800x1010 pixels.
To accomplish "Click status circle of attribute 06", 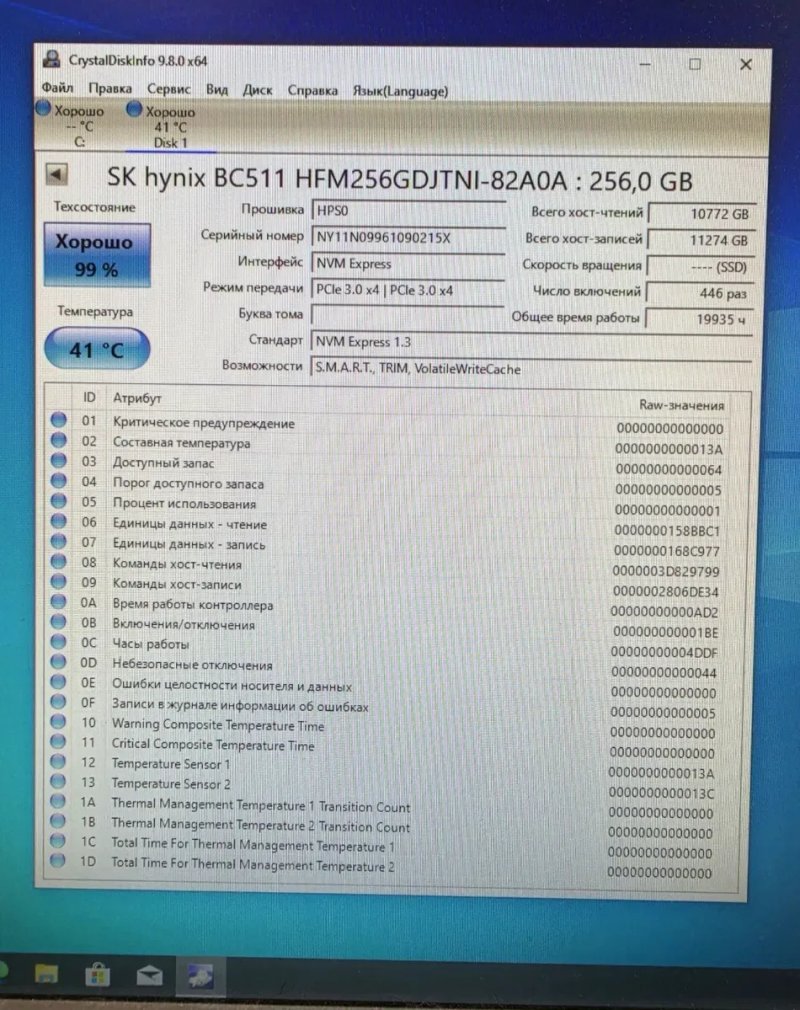I will pyautogui.click(x=59, y=520).
